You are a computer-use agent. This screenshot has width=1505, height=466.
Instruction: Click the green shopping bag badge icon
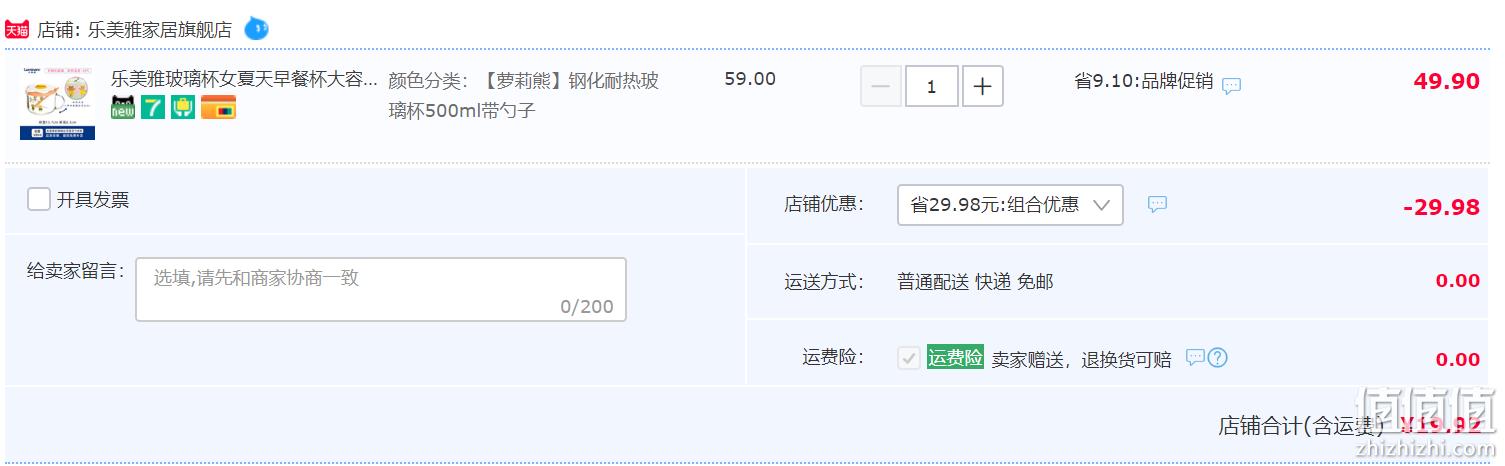pyautogui.click(x=183, y=108)
